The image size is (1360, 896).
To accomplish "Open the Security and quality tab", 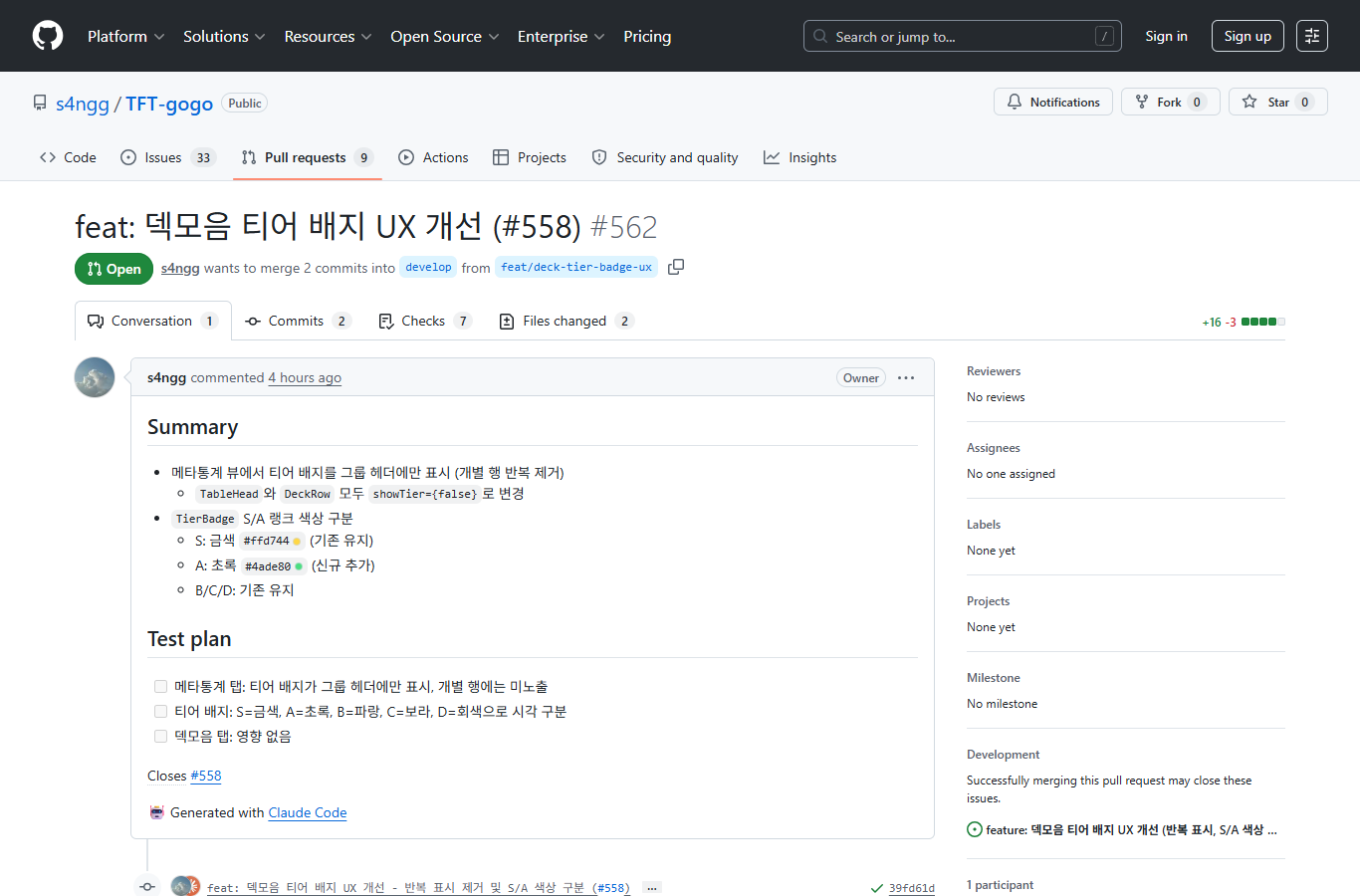I will click(x=665, y=157).
